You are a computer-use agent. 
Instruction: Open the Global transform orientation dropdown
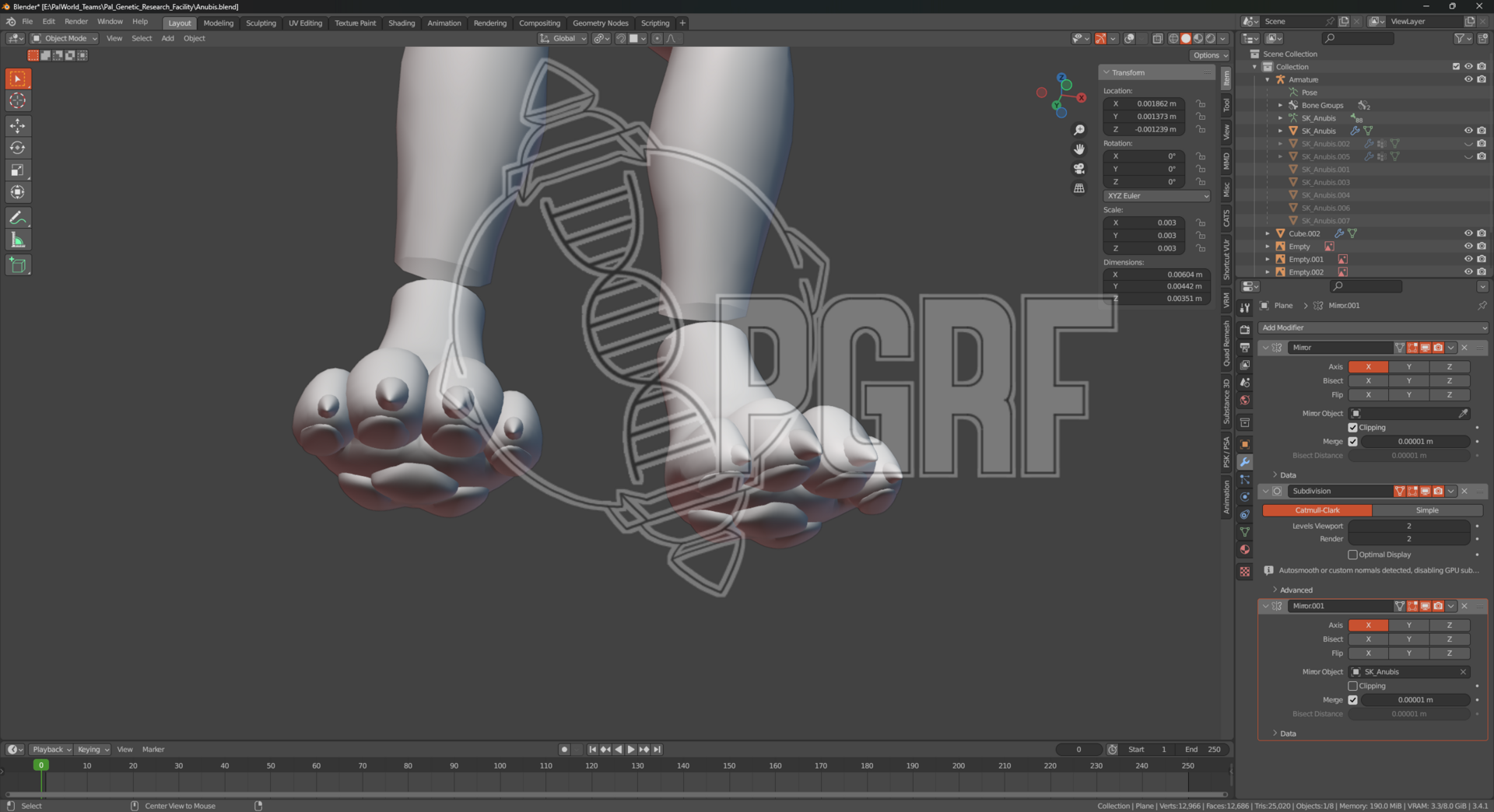click(563, 38)
